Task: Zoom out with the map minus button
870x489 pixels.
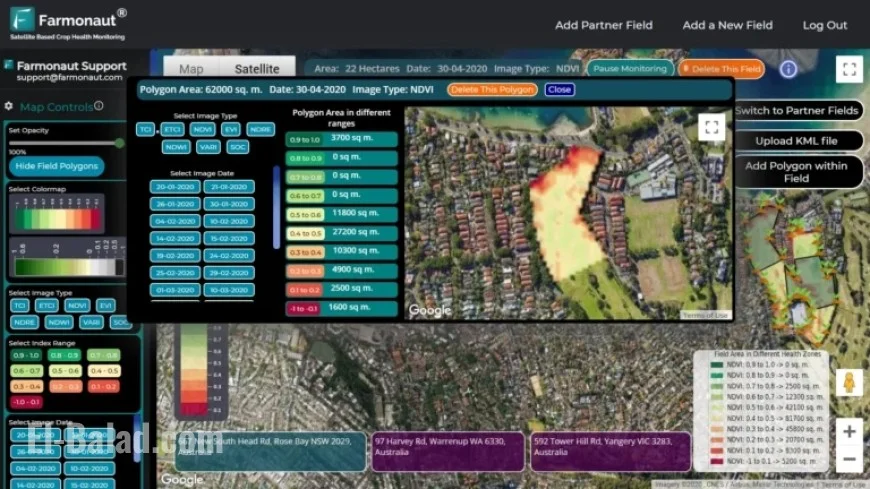Action: 849,459
